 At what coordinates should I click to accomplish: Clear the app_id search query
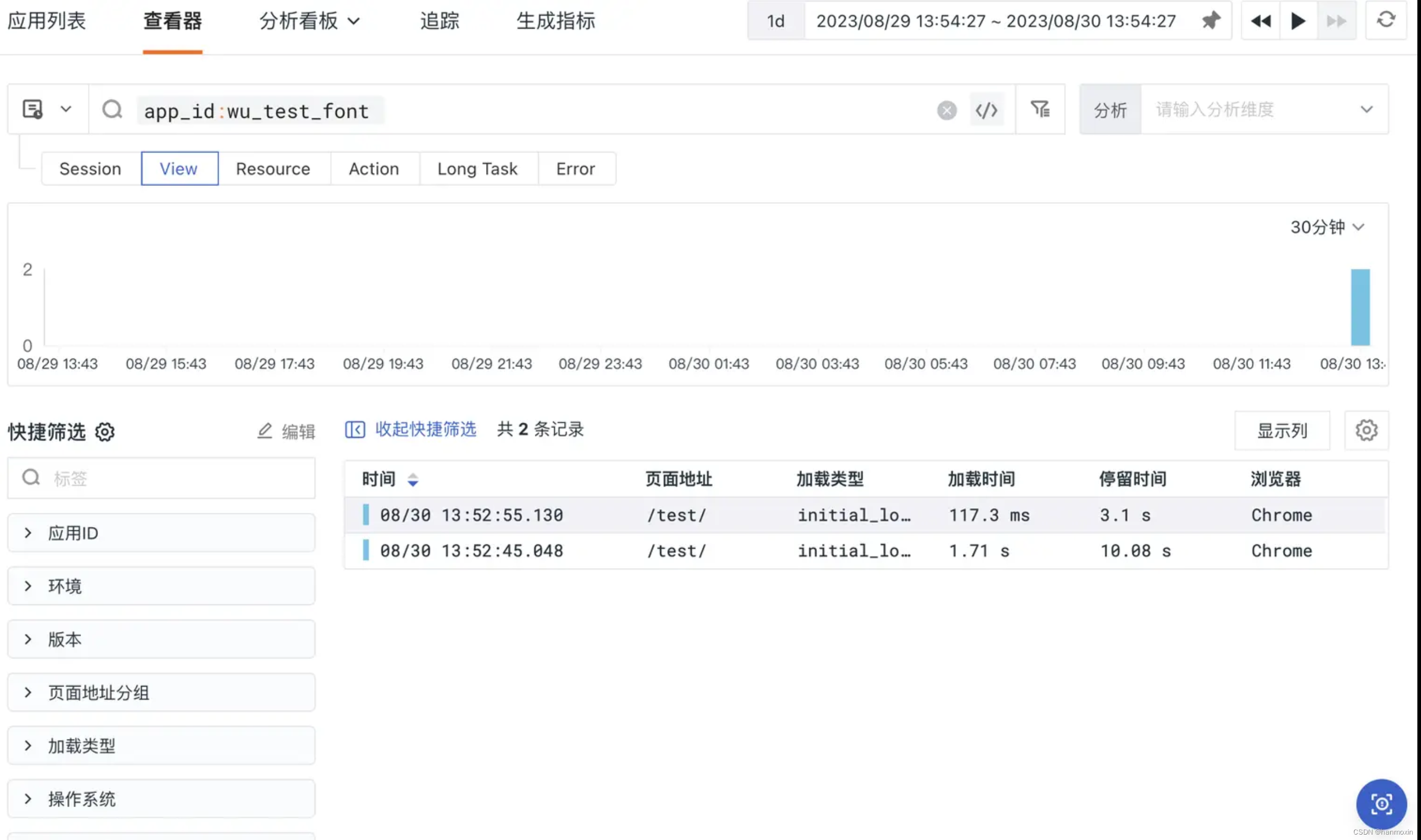point(946,110)
